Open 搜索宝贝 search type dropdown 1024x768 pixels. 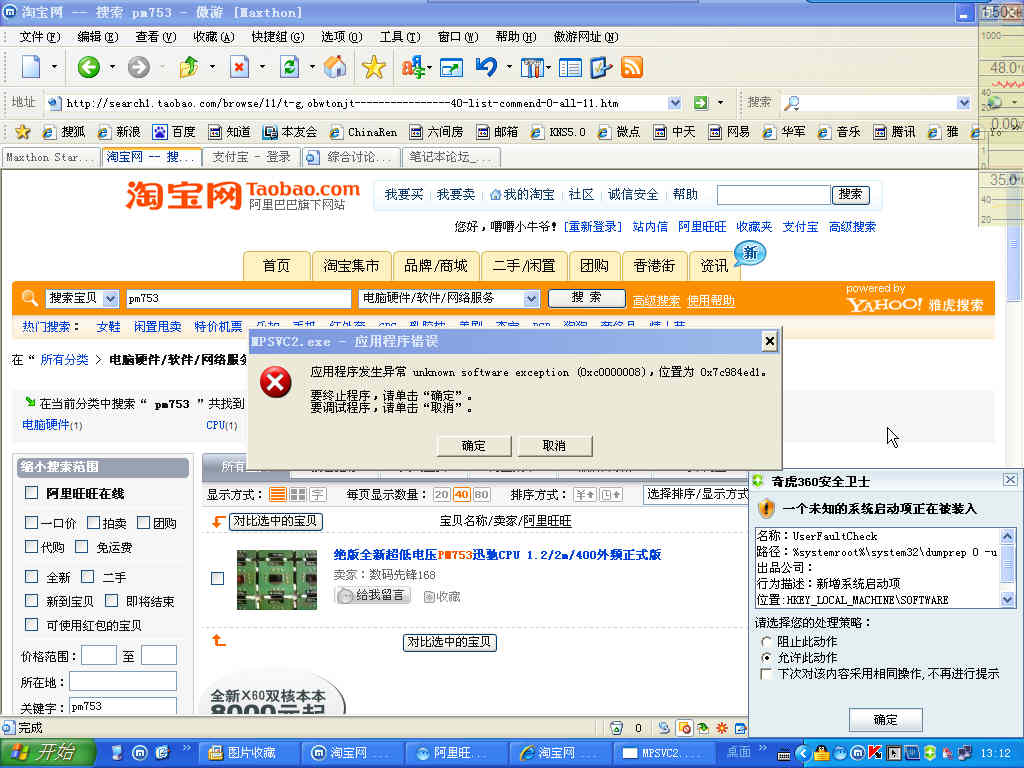coord(110,298)
